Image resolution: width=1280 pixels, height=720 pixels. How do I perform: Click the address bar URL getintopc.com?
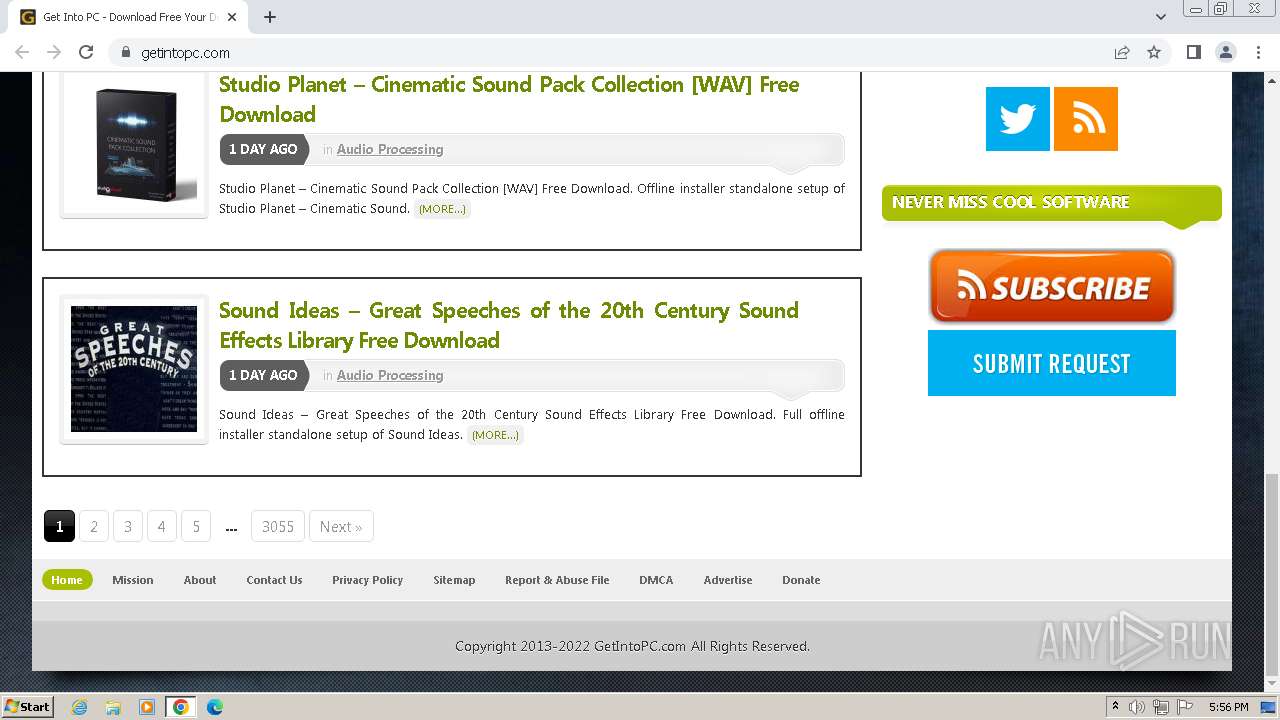coord(186,52)
